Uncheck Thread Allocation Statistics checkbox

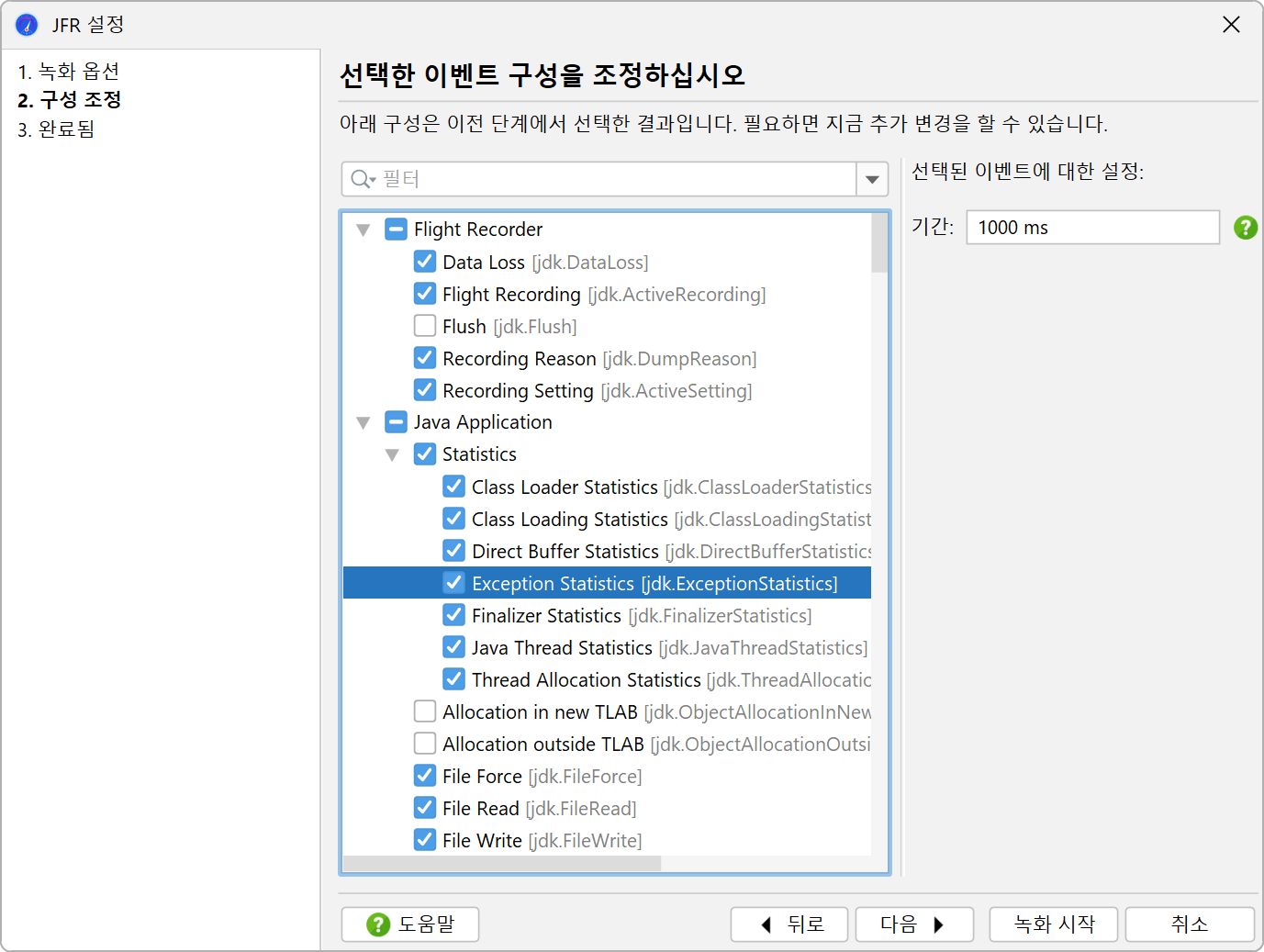(453, 679)
